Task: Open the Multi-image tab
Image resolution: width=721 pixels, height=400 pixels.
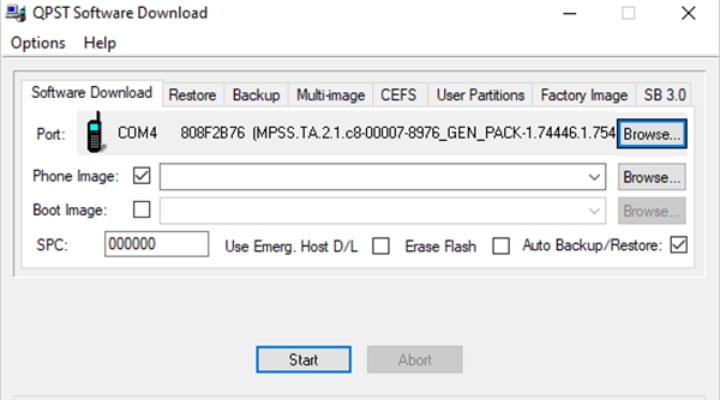Action: (x=331, y=95)
